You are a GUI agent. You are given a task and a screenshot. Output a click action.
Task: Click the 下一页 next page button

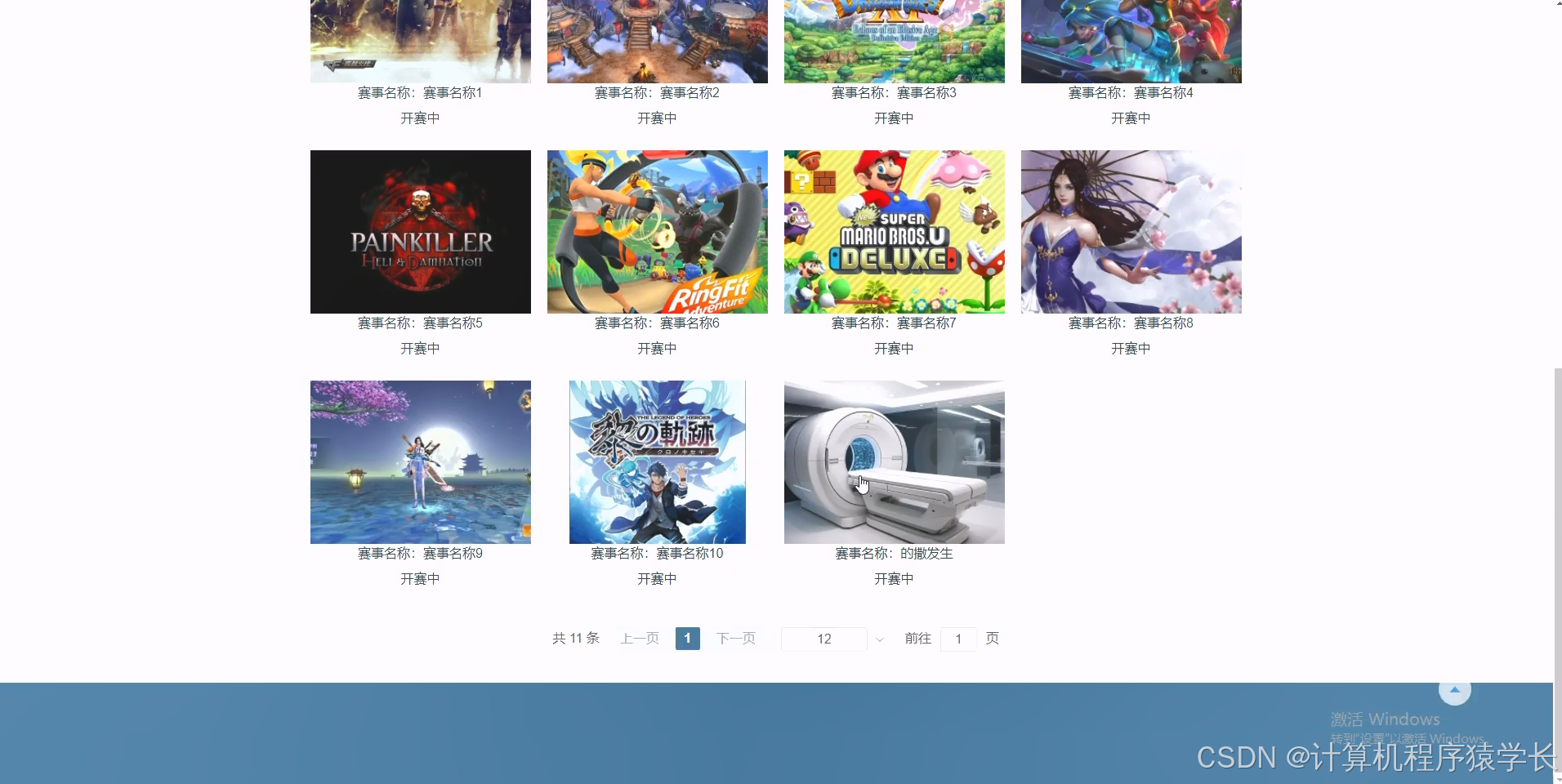(x=736, y=639)
